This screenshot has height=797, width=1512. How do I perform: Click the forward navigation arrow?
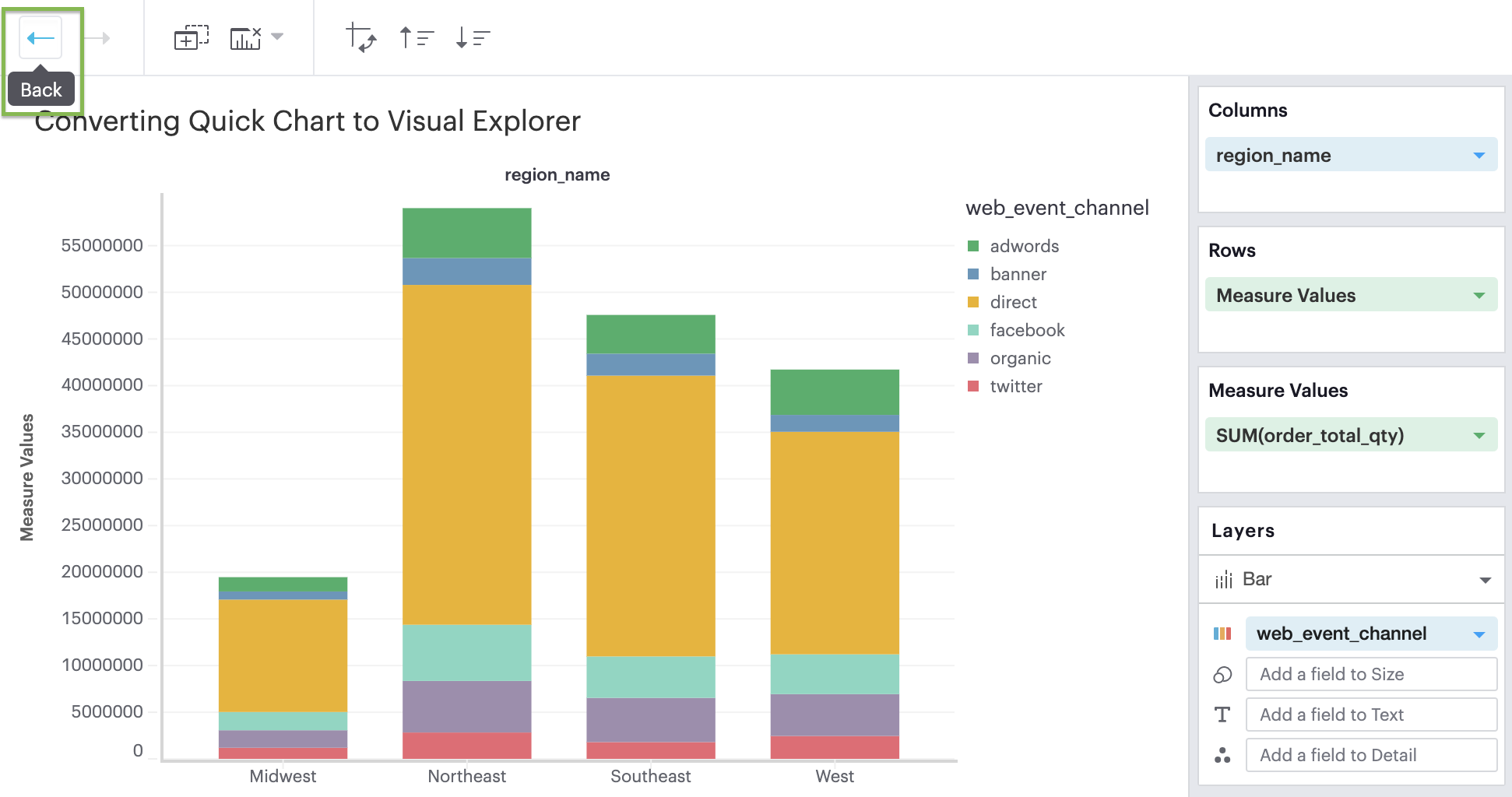click(102, 37)
